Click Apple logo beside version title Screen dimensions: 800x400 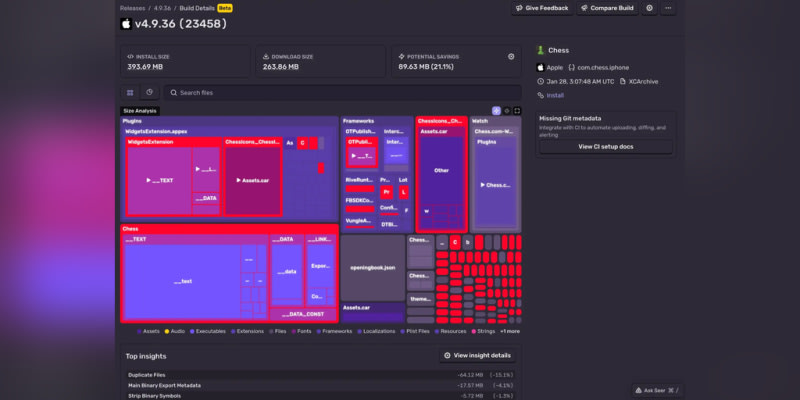click(x=126, y=24)
